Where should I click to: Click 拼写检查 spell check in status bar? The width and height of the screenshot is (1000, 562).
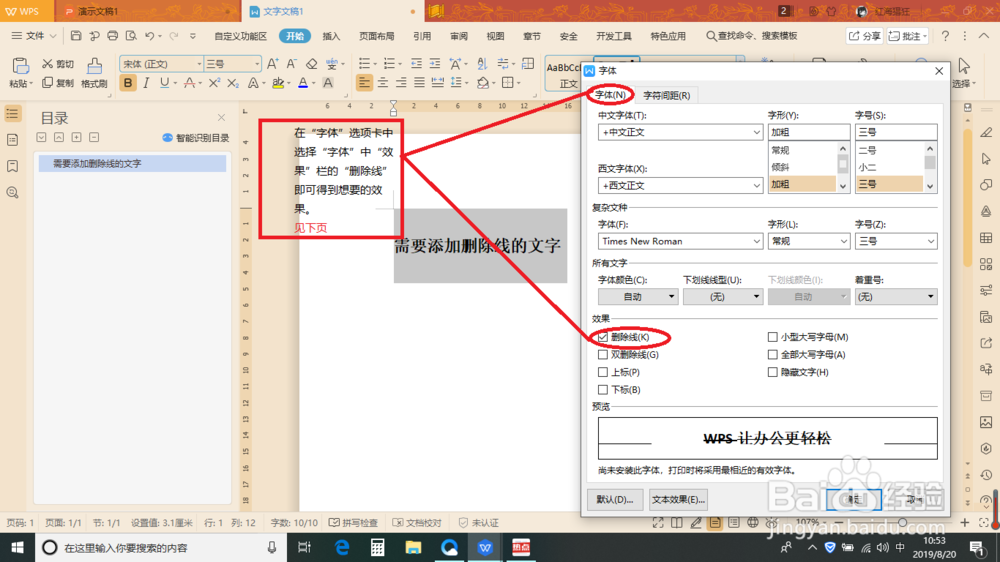(x=353, y=522)
